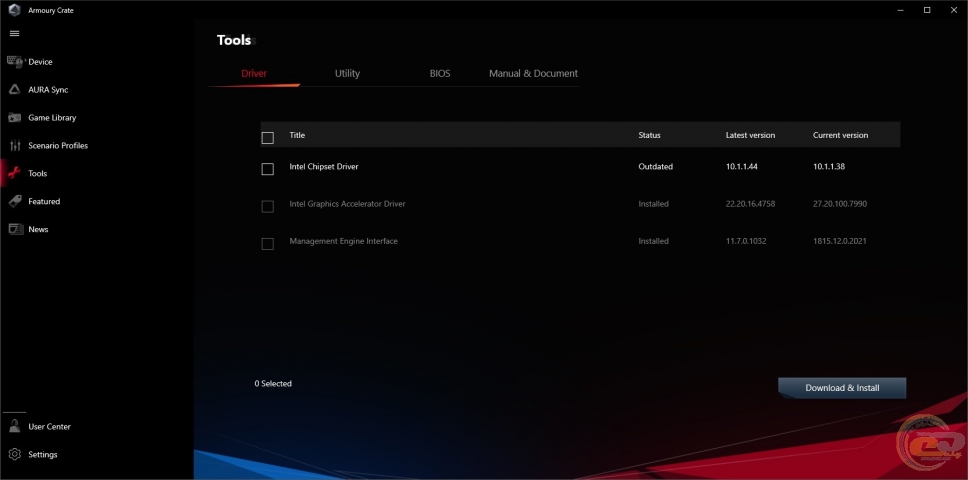The width and height of the screenshot is (968, 480).
Task: Click the News icon in sidebar
Action: pyautogui.click(x=15, y=229)
